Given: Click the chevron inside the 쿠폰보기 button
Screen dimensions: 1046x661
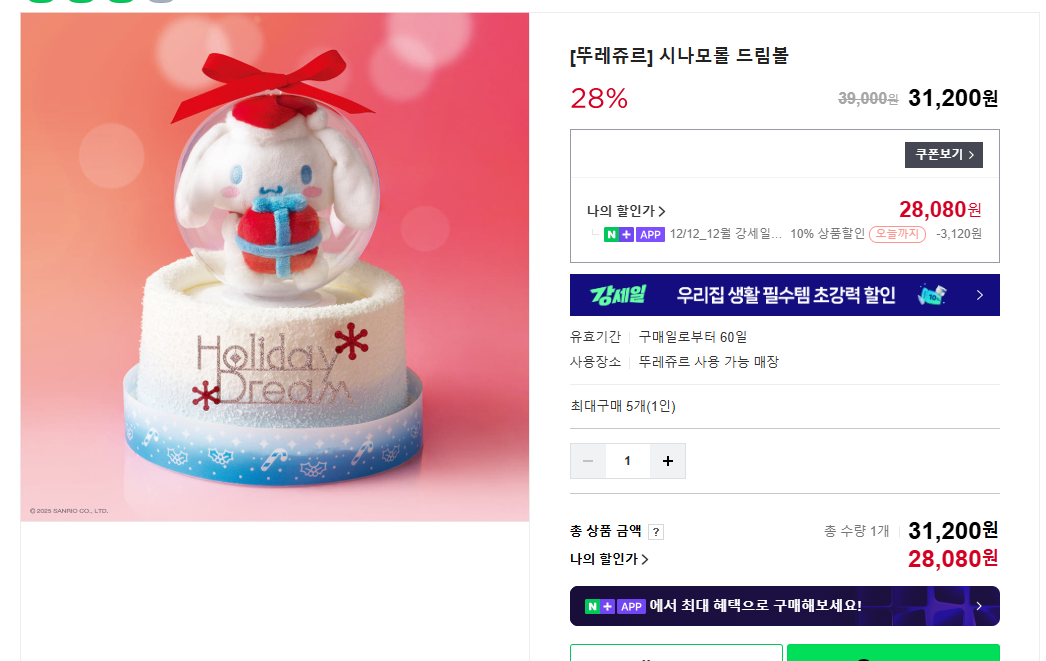Looking at the screenshot, I should click(x=971, y=155).
